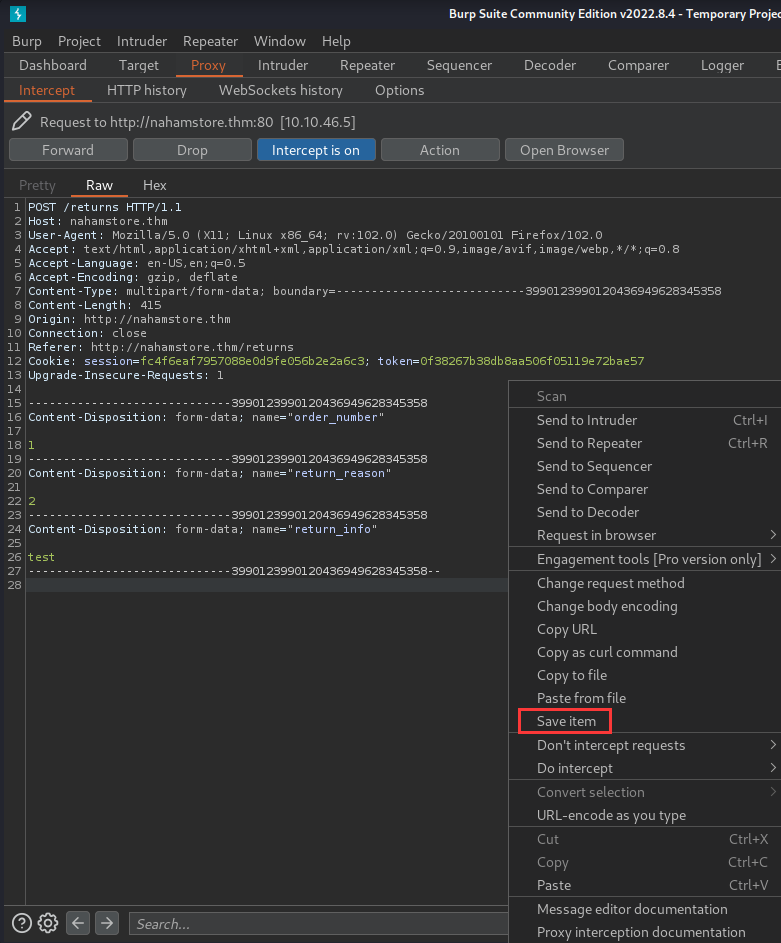The image size is (781, 943).
Task: Toggle the Intercept is on button
Action: pyautogui.click(x=316, y=150)
